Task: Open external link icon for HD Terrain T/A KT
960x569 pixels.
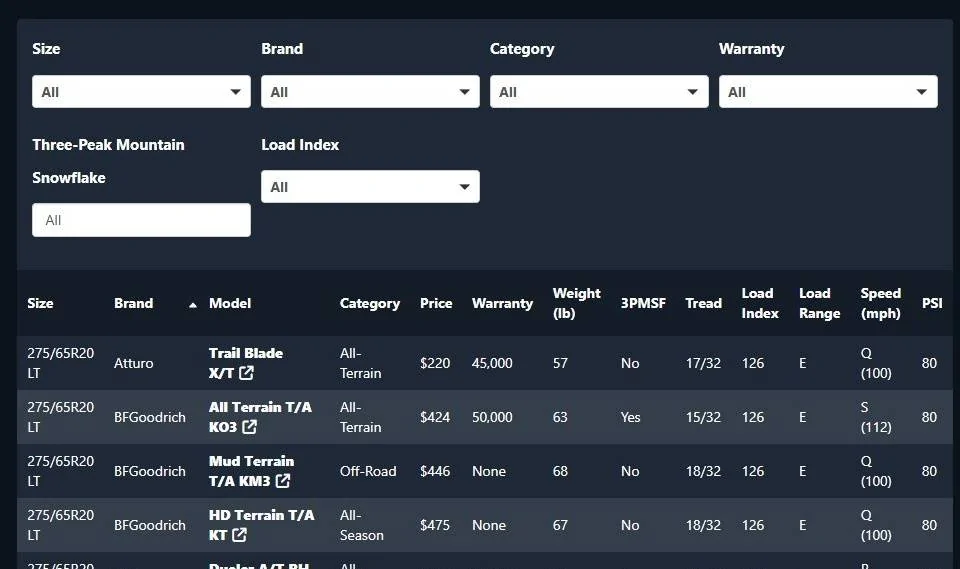Action: (x=239, y=535)
